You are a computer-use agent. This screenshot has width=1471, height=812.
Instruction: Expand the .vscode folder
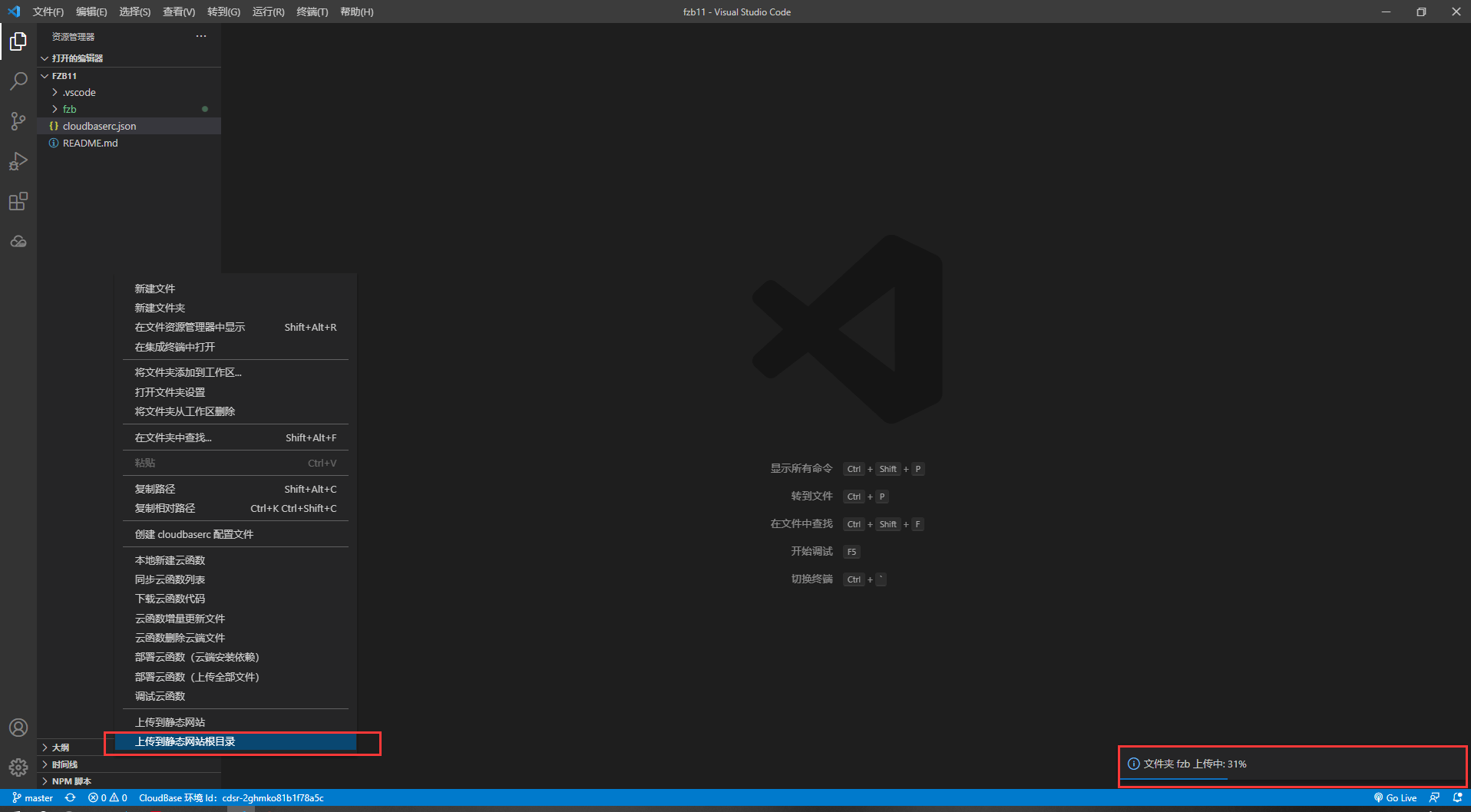(129, 92)
